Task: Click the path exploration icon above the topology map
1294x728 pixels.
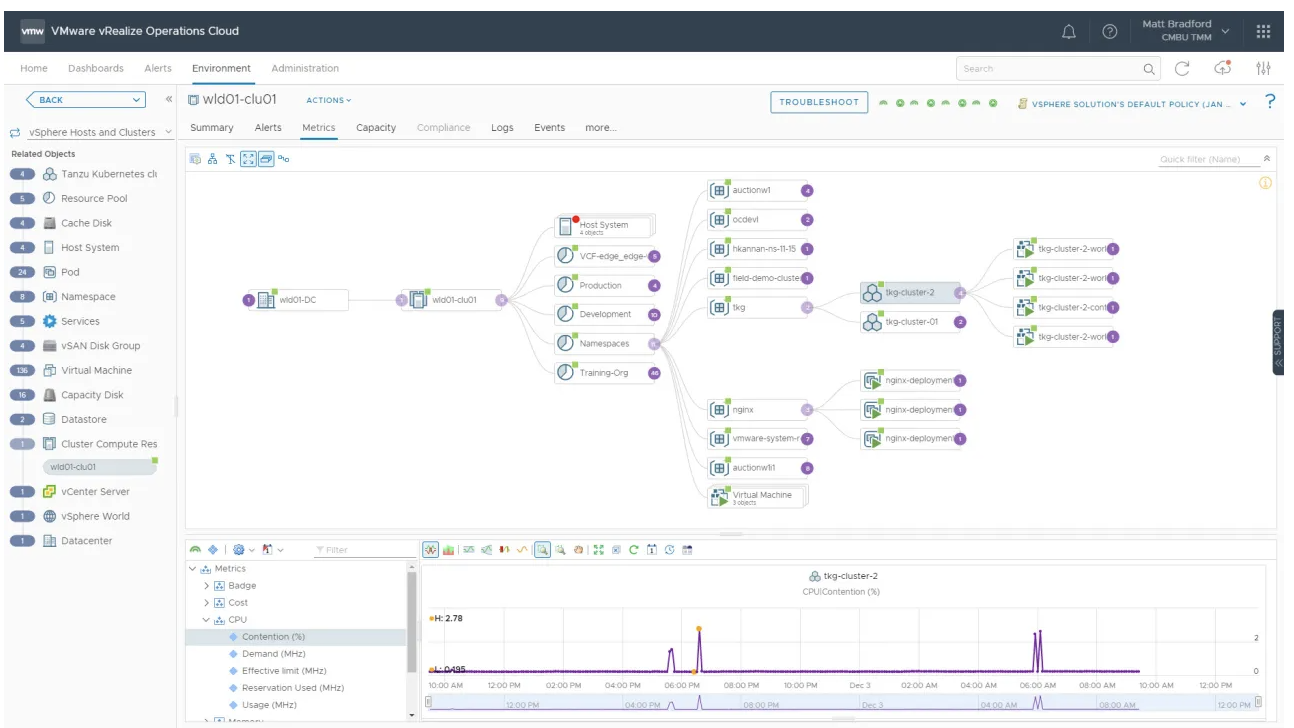Action: (284, 159)
